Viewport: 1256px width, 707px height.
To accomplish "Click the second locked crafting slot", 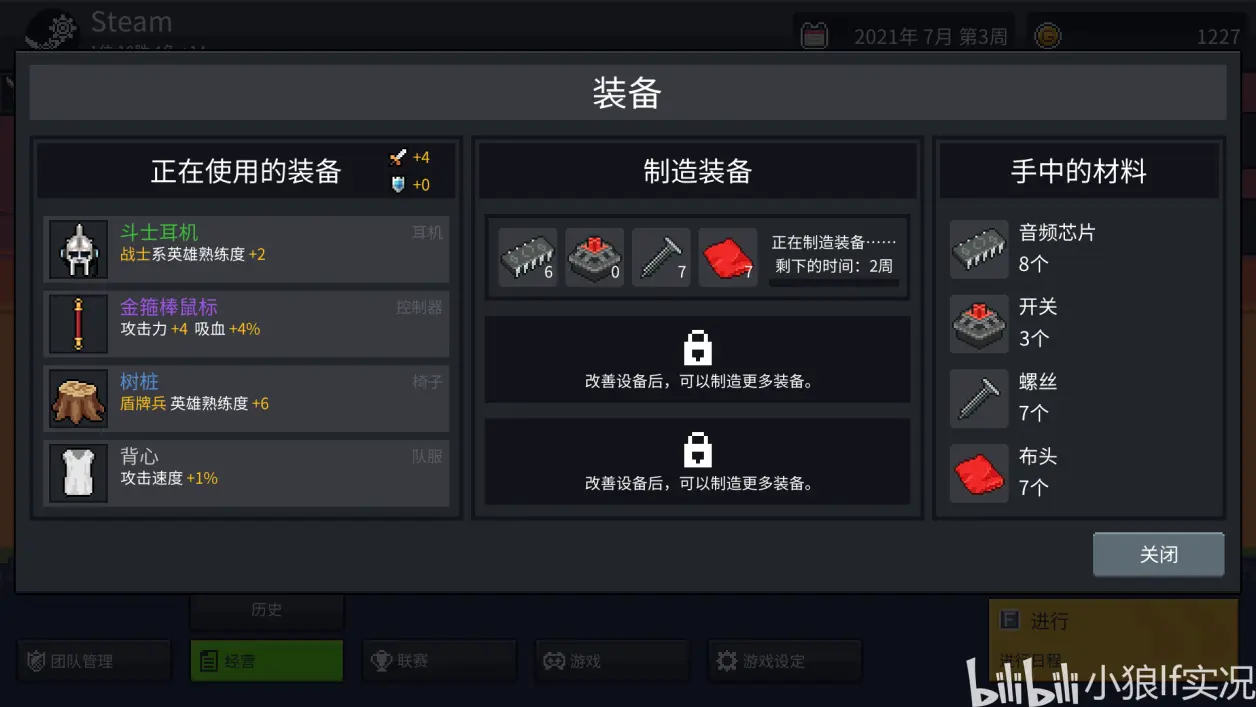I will (x=697, y=461).
